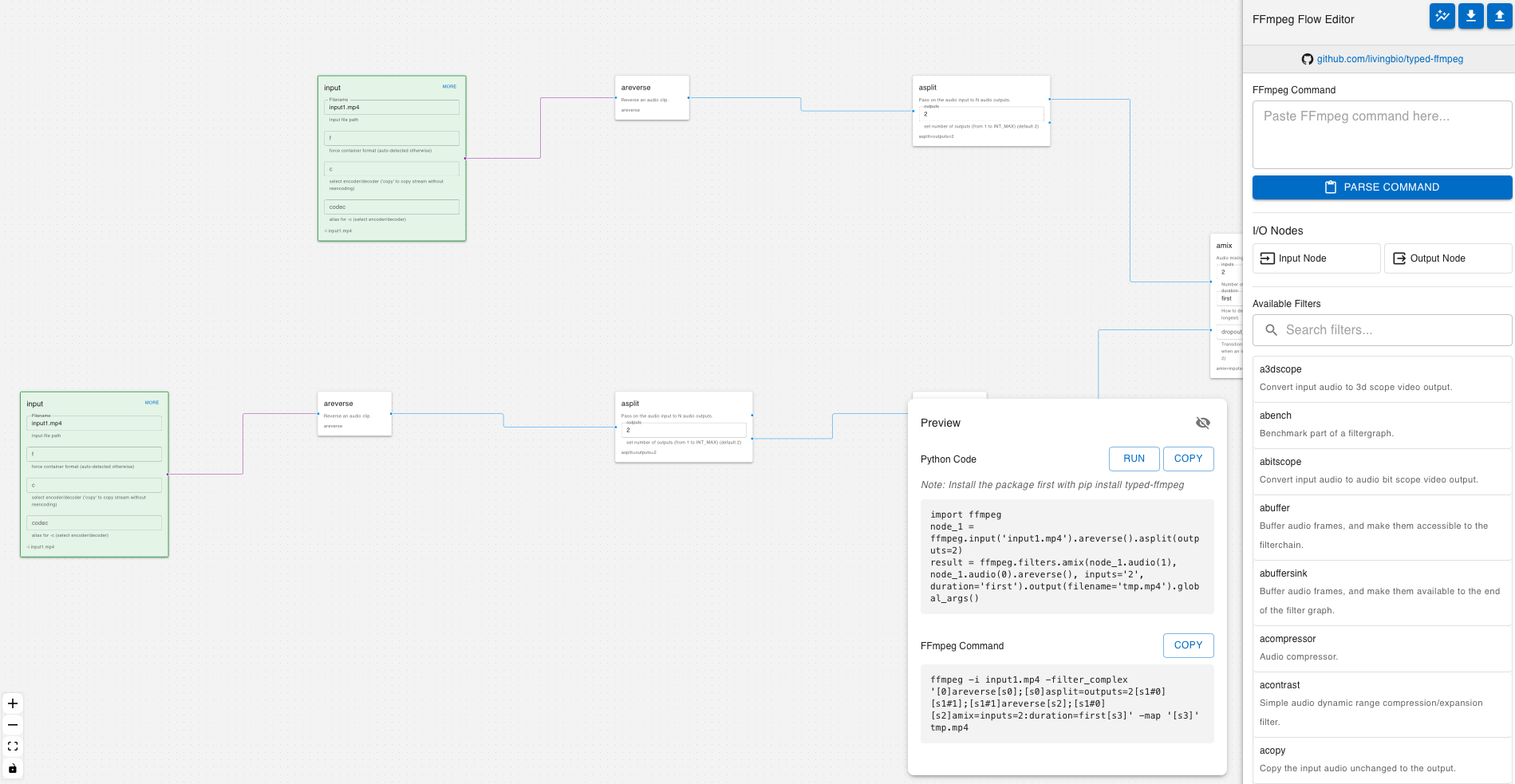This screenshot has height=784, width=1515.
Task: Open the github.com/livingbio/typed-ffmpeg link
Action: 1390,59
